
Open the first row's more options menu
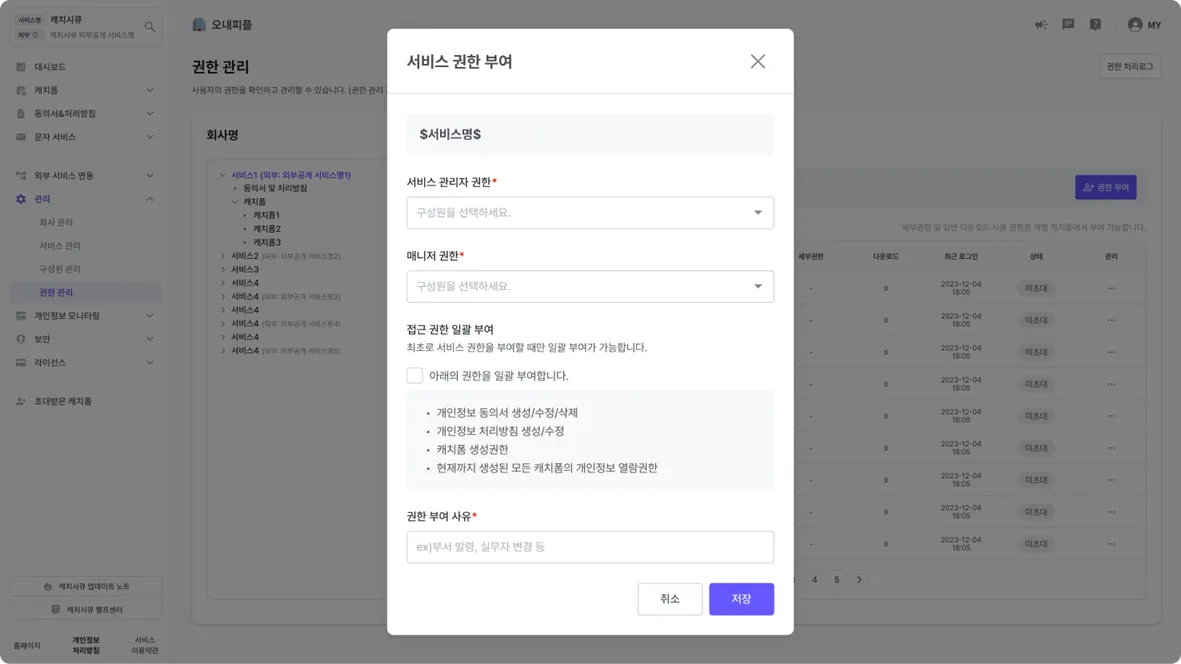1112,288
